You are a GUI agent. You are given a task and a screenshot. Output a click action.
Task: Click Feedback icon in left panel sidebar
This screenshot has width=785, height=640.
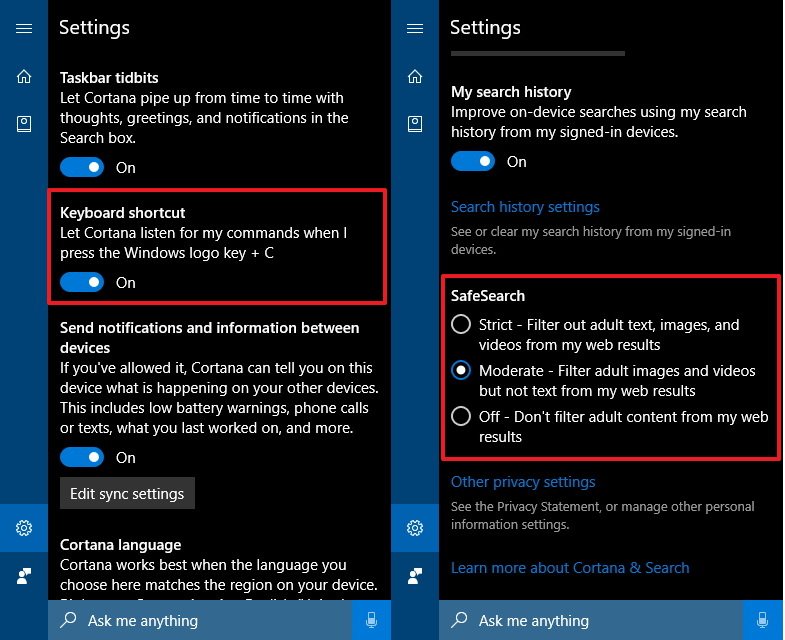[x=24, y=575]
